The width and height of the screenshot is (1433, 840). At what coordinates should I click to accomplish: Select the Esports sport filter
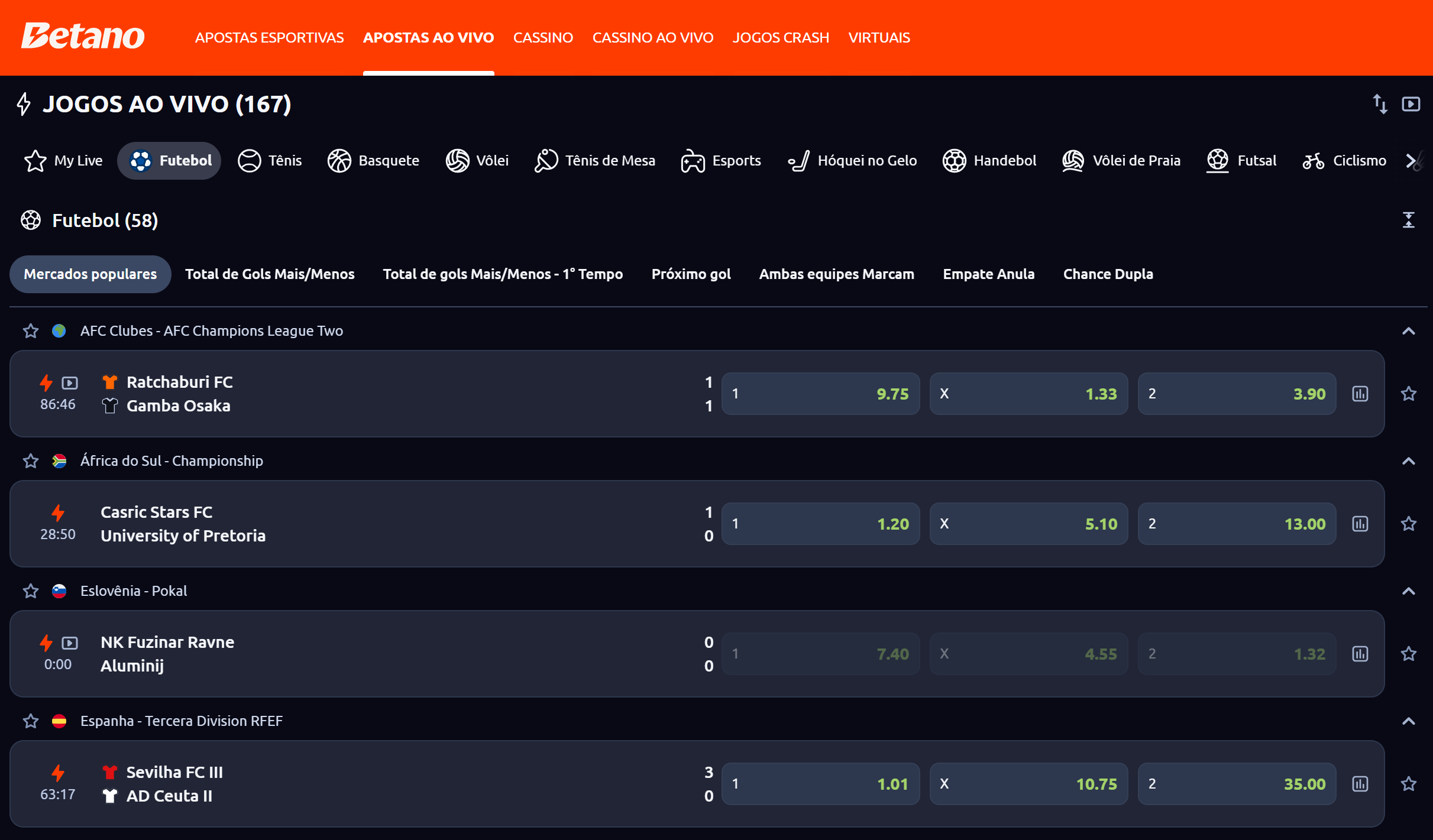click(x=720, y=161)
